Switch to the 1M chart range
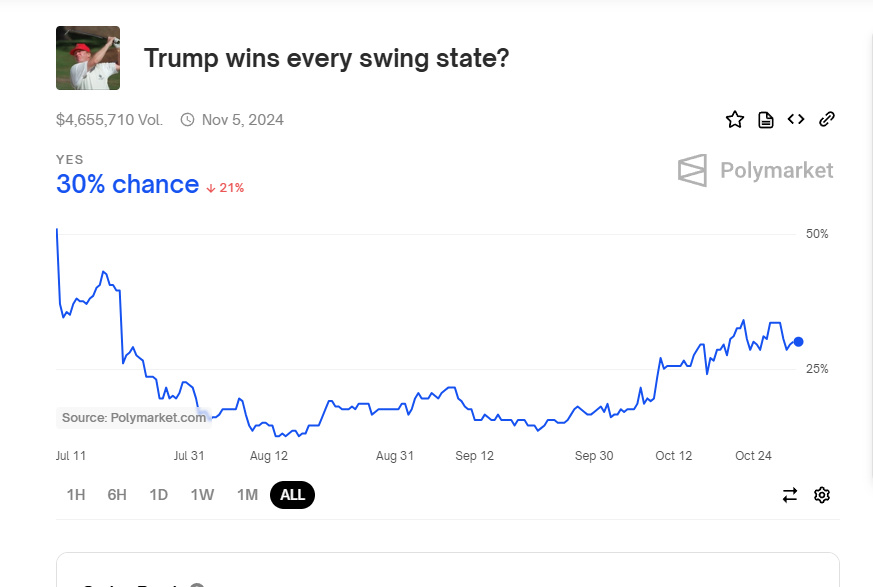 (247, 495)
